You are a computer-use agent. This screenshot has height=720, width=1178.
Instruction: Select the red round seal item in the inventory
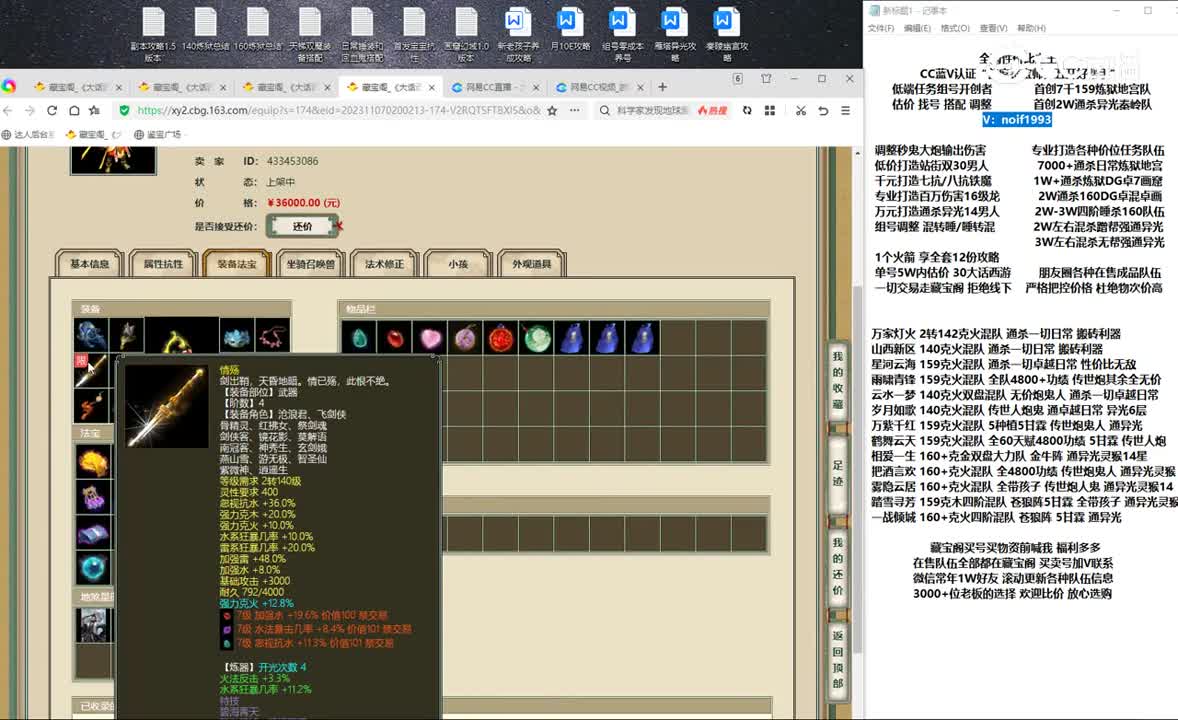pyautogui.click(x=501, y=338)
